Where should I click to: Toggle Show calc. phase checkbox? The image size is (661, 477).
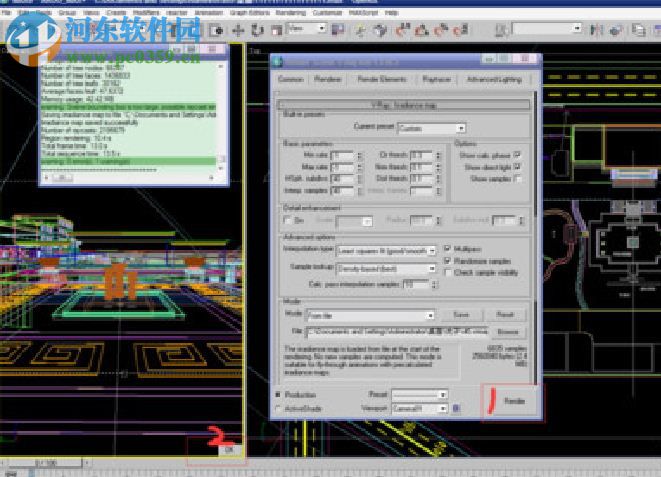pyautogui.click(x=518, y=155)
